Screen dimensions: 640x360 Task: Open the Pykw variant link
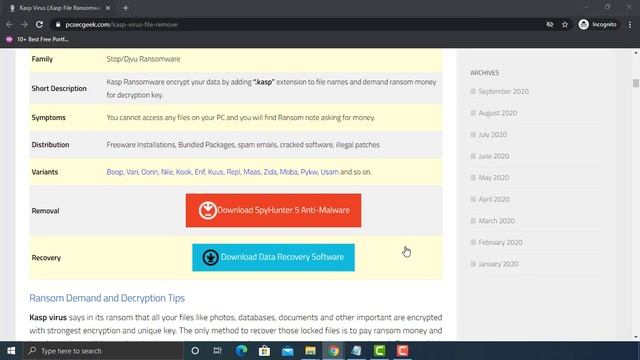(x=309, y=172)
